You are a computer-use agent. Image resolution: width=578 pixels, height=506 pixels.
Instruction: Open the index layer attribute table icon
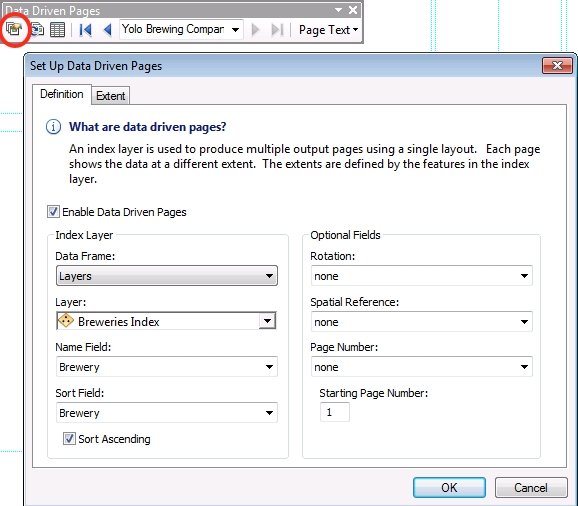[58, 30]
